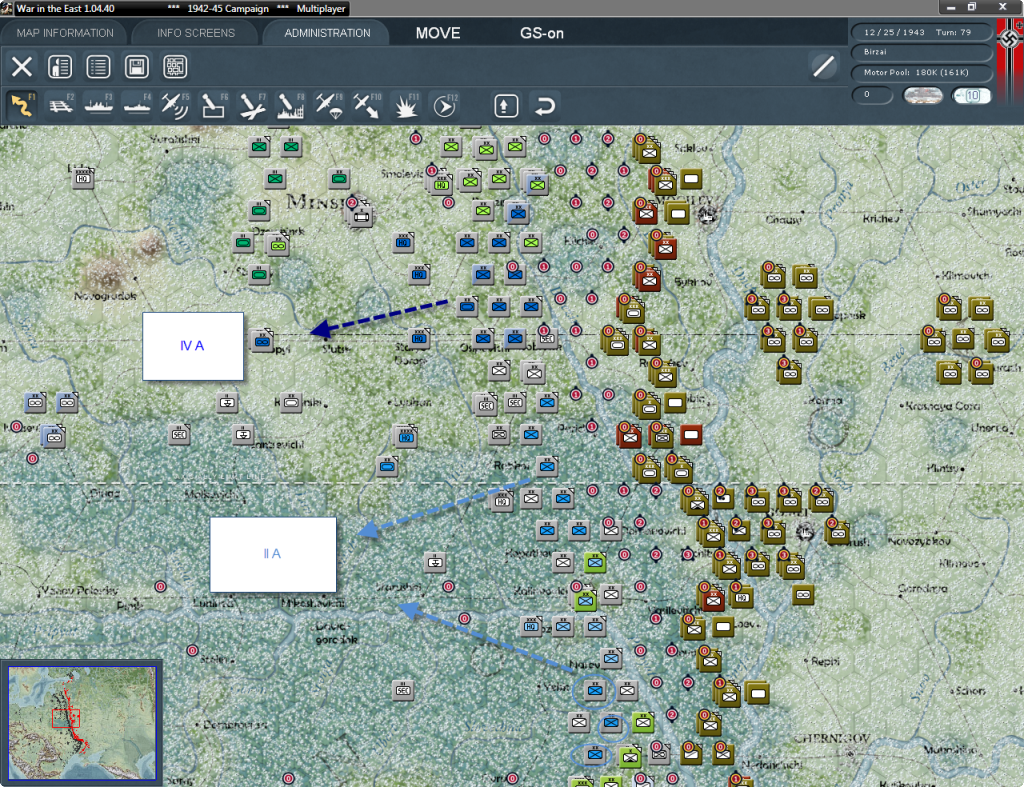Click the floppy disk save game icon

click(x=136, y=67)
